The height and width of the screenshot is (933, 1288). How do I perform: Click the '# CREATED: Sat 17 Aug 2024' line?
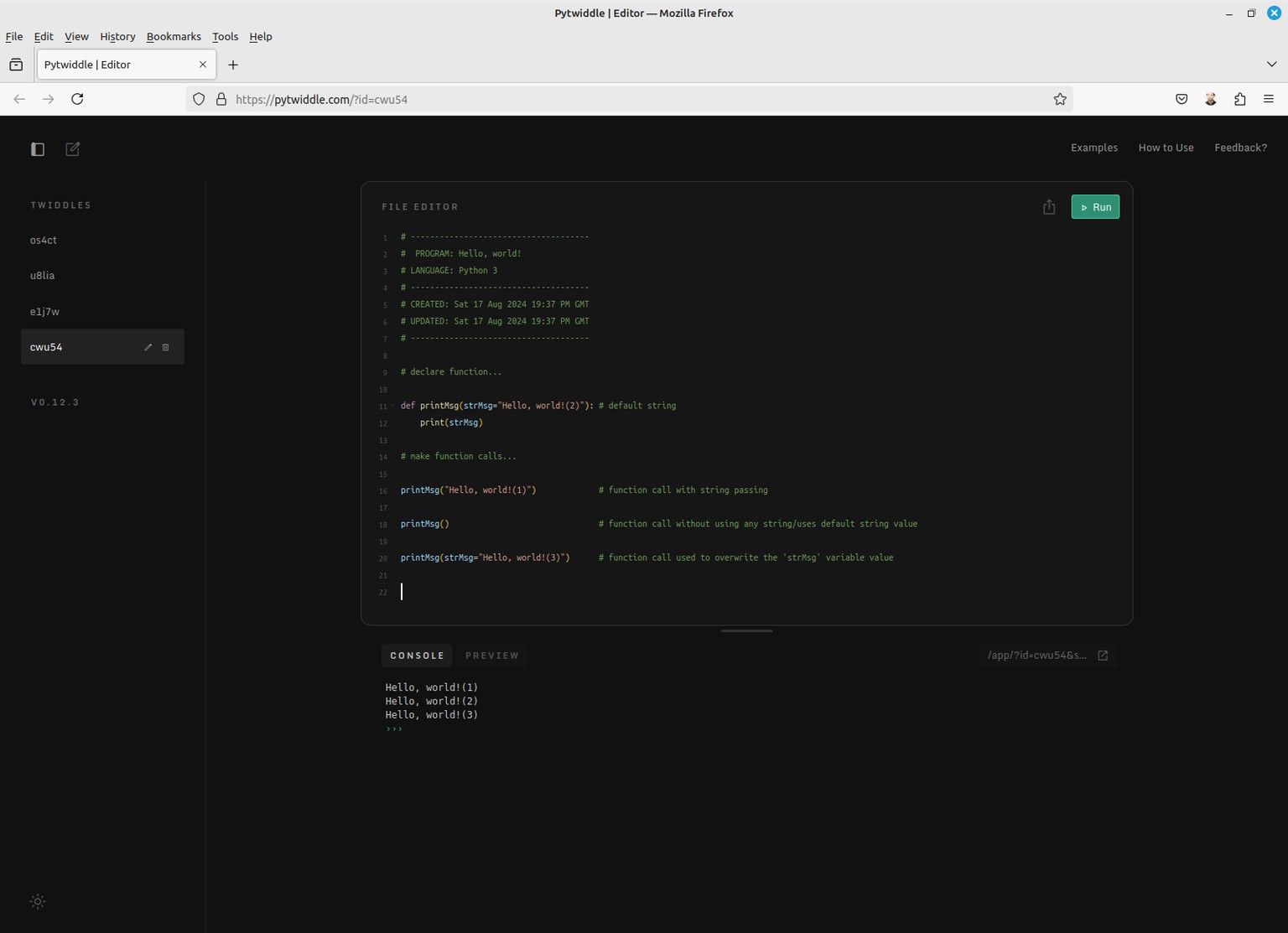495,304
